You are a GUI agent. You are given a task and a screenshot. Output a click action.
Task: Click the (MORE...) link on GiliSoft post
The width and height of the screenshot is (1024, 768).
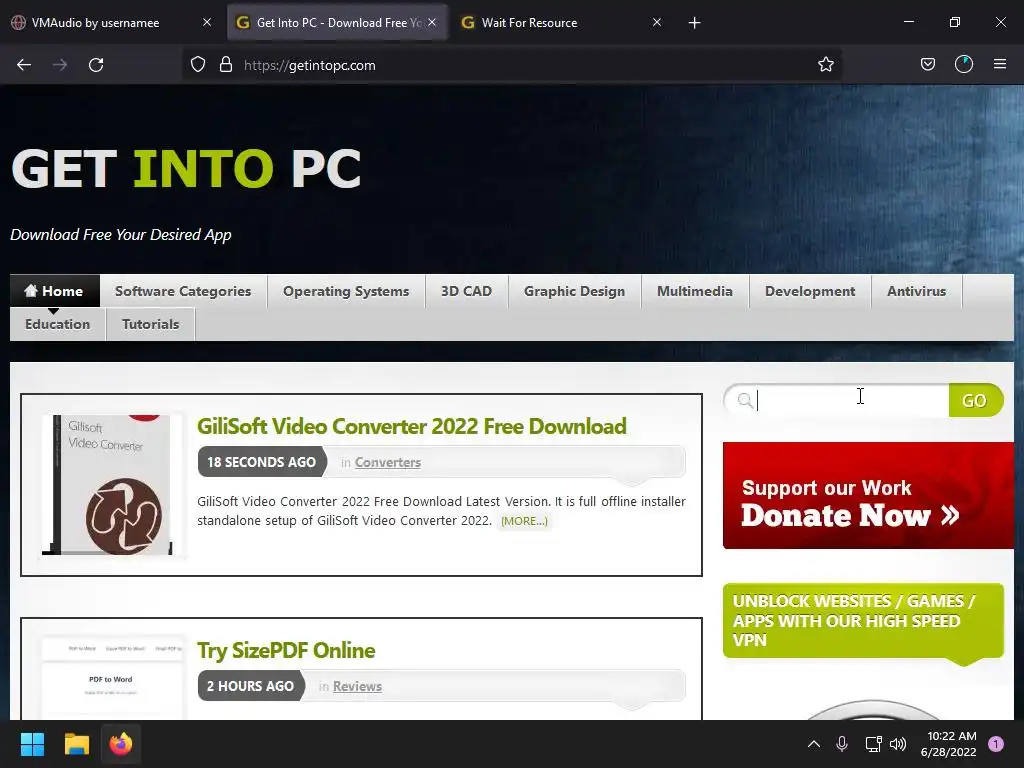pyautogui.click(x=524, y=521)
